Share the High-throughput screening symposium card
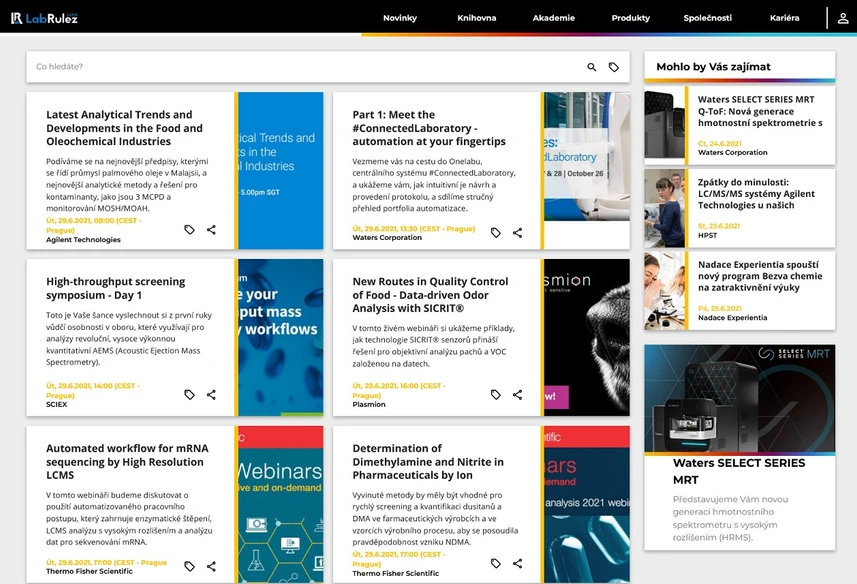This screenshot has height=584, width=857. tap(212, 394)
